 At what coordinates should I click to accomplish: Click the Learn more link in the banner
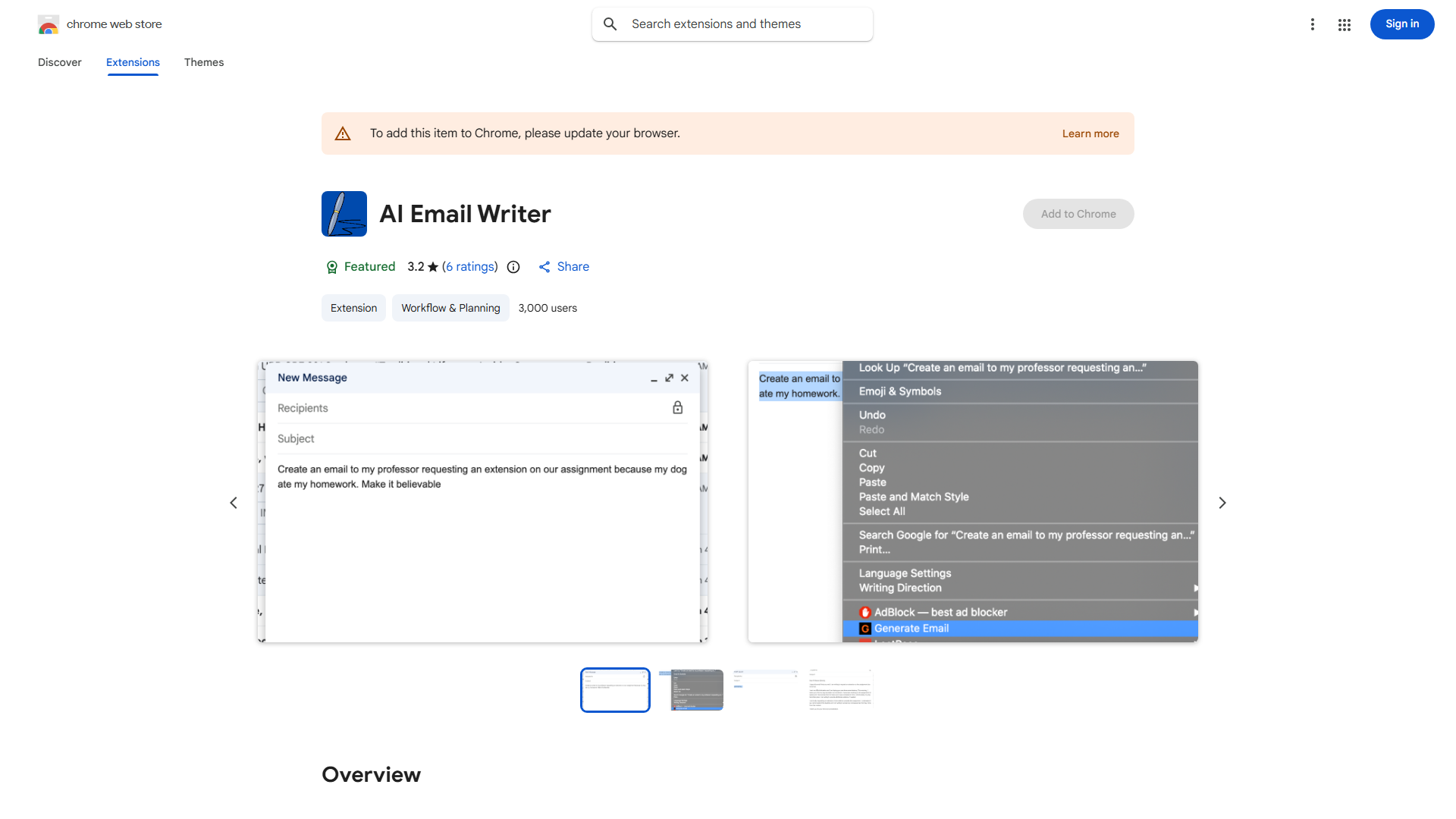coord(1090,133)
